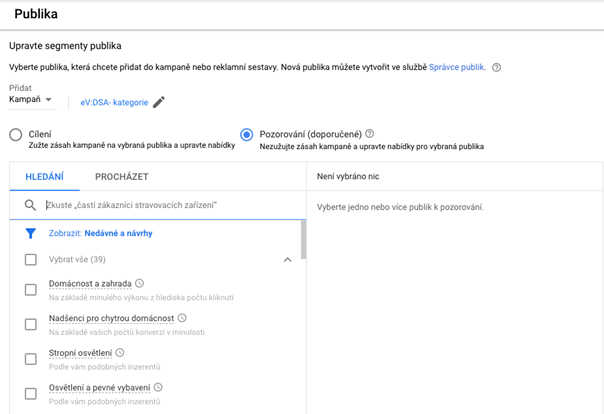Screen dimensions: 604x414
Task: Click the clock icon beside Osvětlení a pevné vybavení
Action: 158,387
